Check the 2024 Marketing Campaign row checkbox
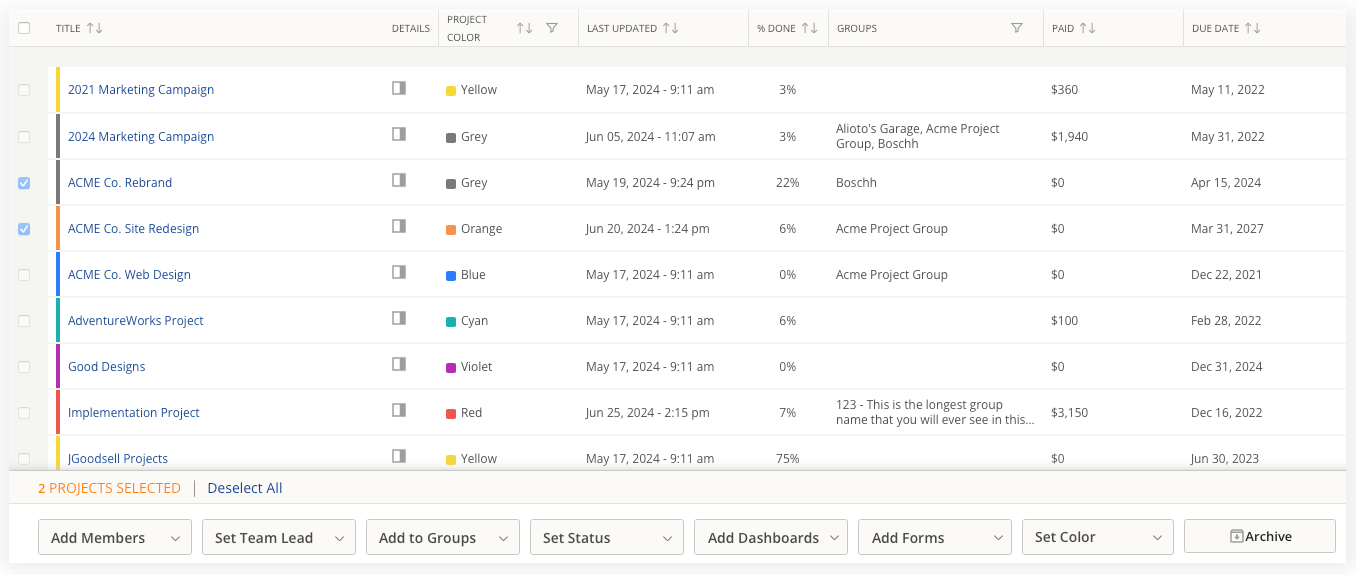 (x=24, y=137)
